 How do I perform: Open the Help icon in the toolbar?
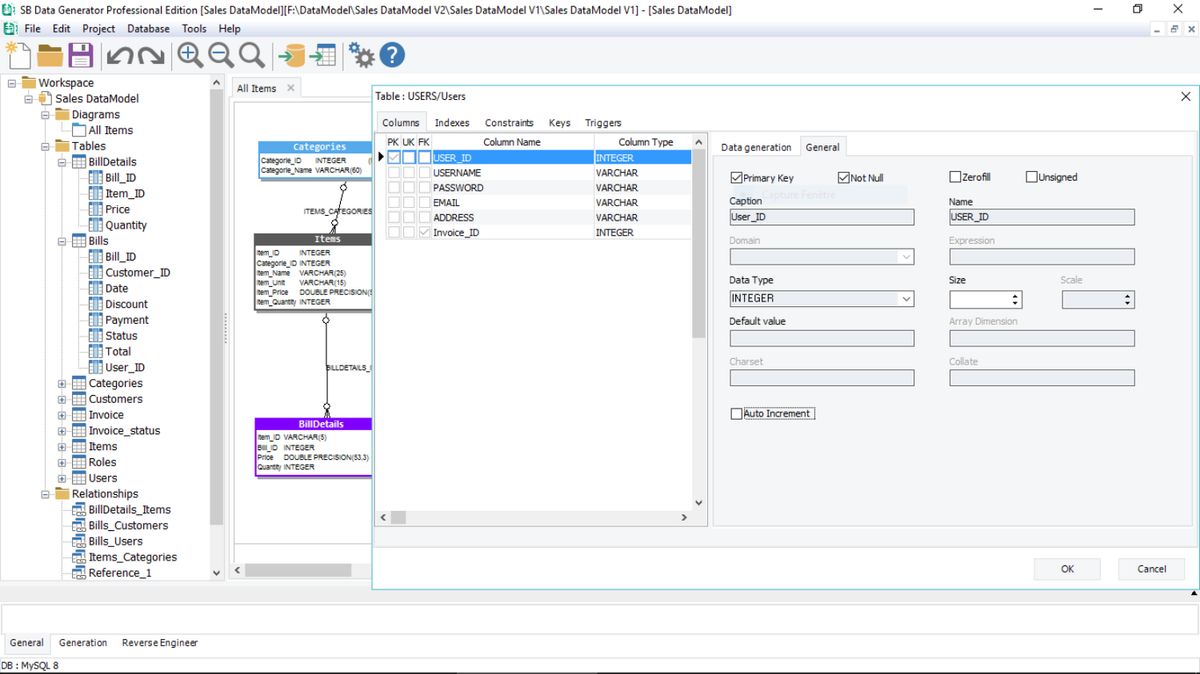click(390, 56)
